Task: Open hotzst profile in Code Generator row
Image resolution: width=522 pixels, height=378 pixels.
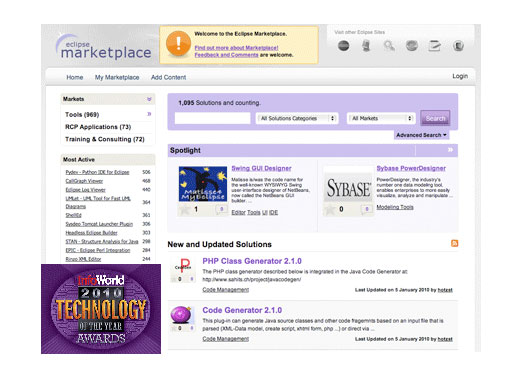Action: pos(445,339)
